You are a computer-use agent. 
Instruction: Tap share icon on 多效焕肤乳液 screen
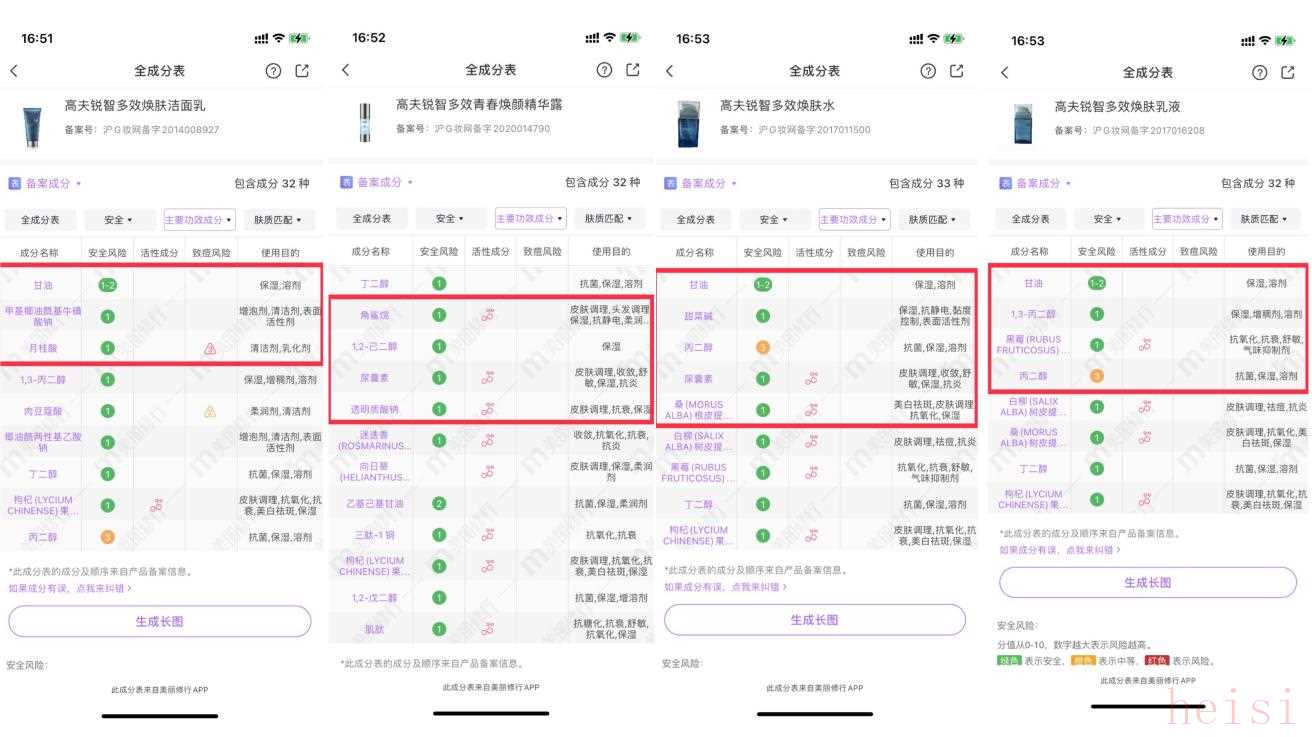click(x=1288, y=72)
